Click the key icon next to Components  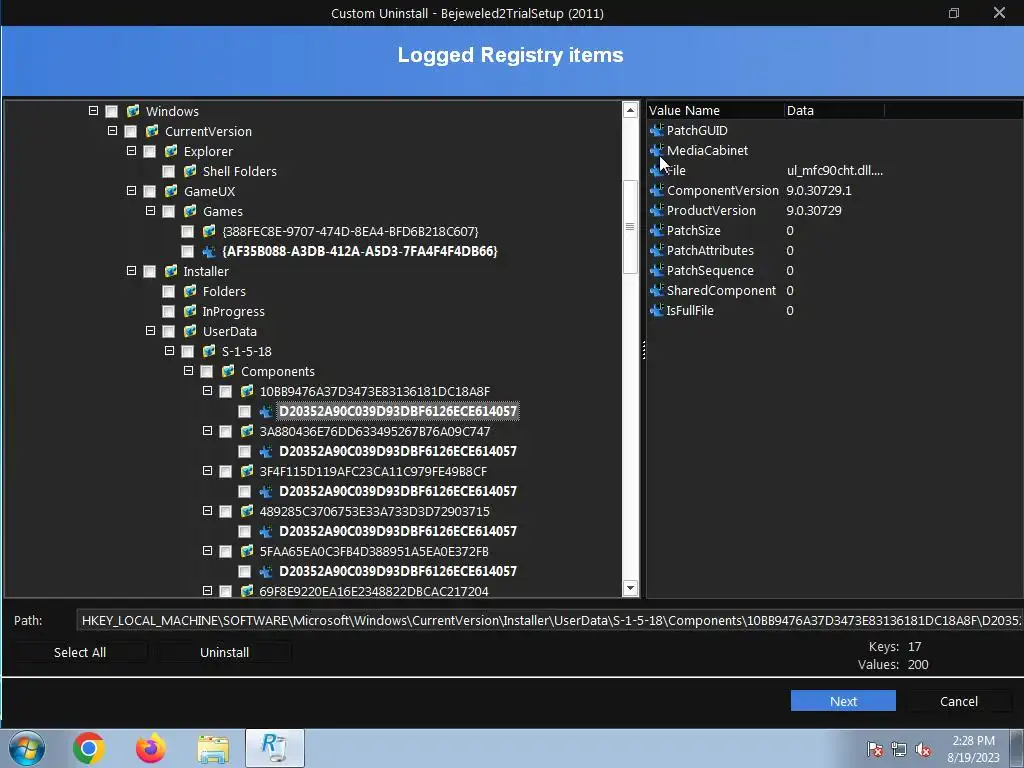pos(228,371)
